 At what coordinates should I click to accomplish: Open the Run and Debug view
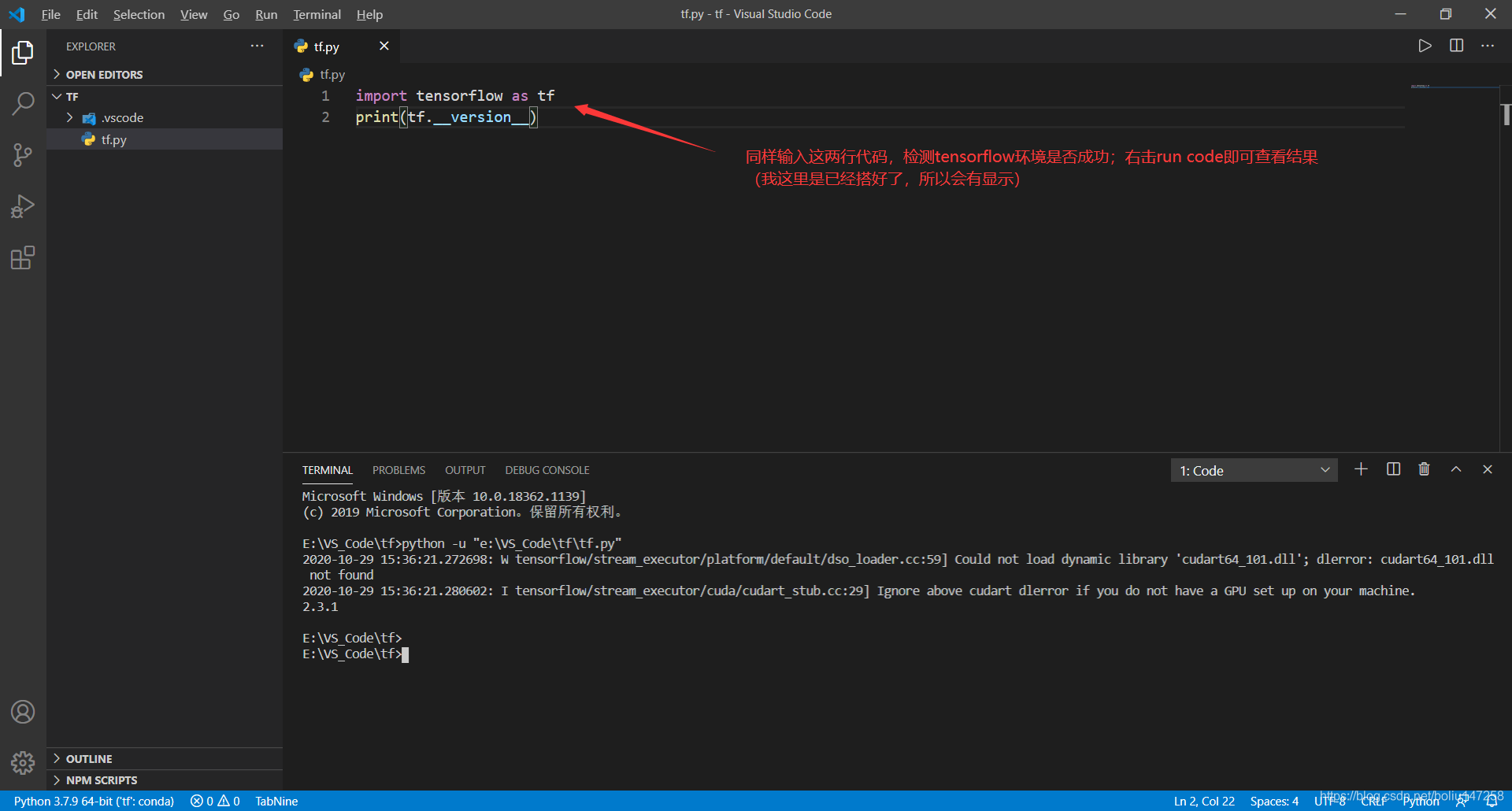[23, 206]
